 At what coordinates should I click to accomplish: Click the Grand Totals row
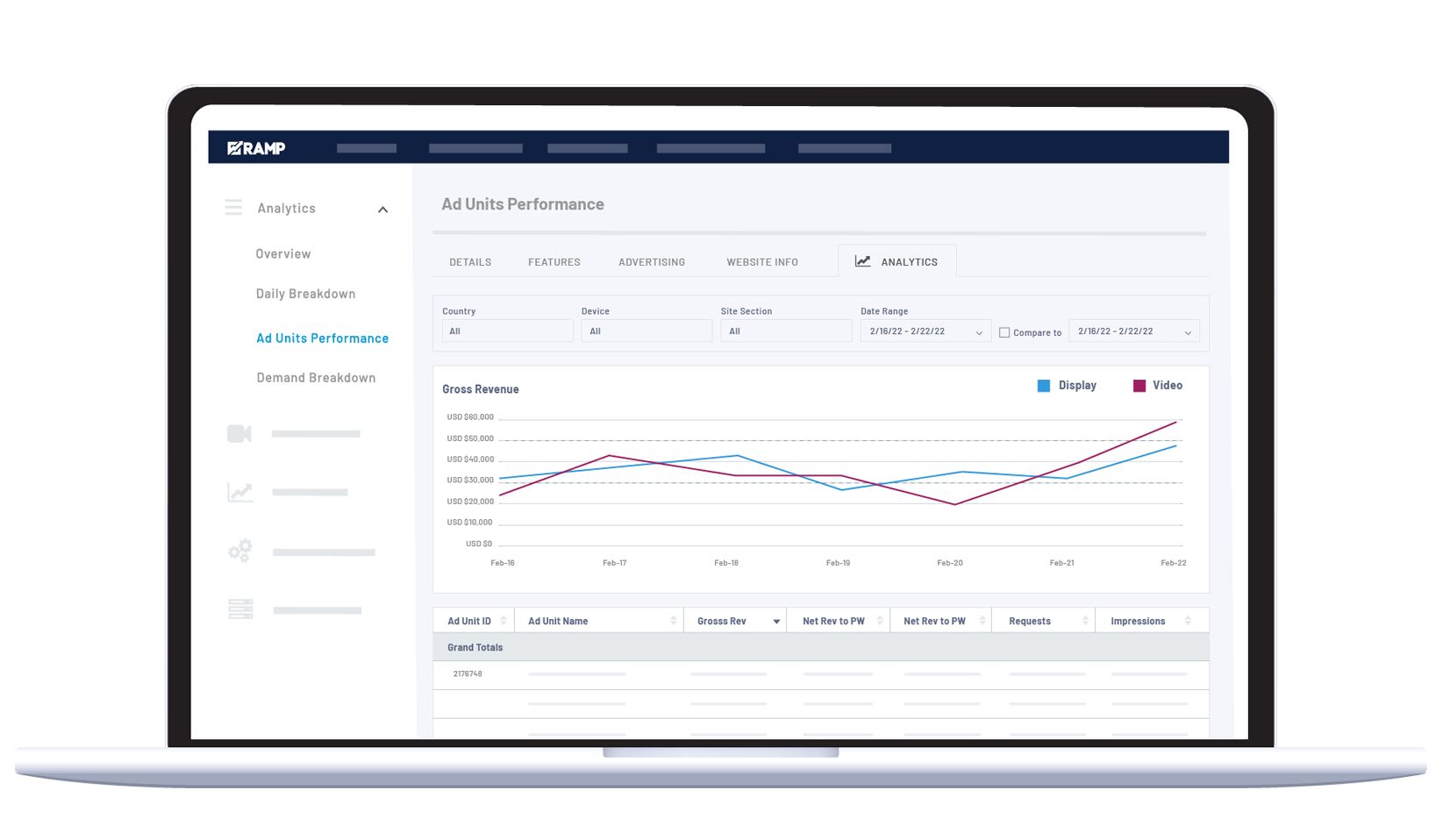point(821,647)
